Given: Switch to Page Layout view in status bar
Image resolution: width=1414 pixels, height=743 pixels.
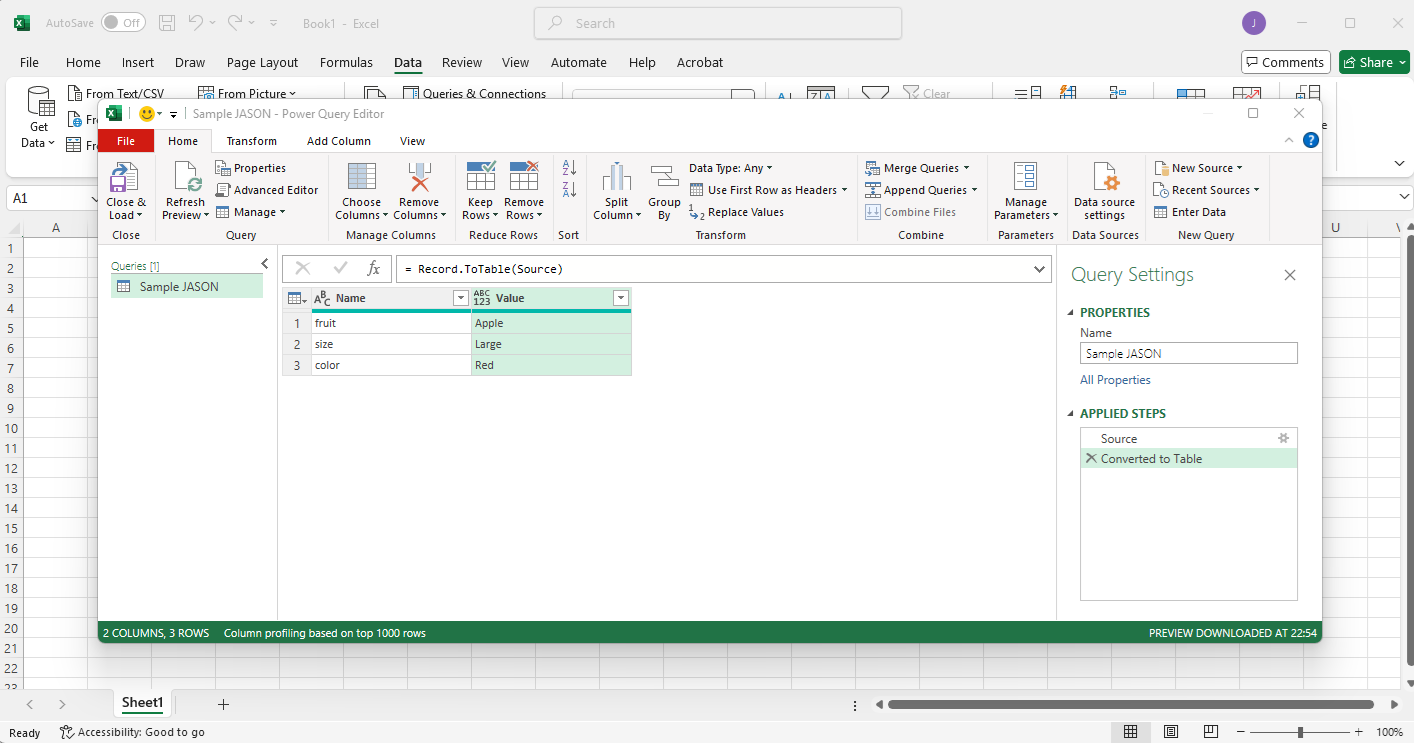Looking at the screenshot, I should [1171, 732].
